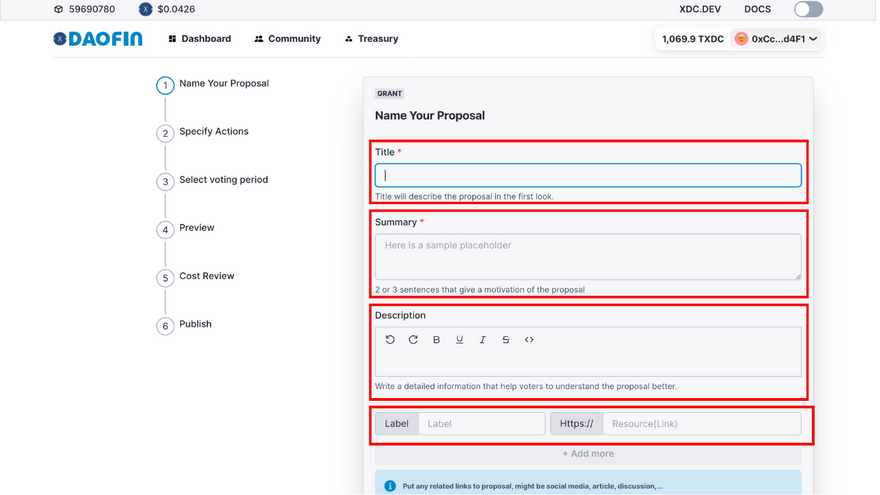This screenshot has width=880, height=495.
Task: Toggle italic formatting in Description editor
Action: tap(483, 340)
